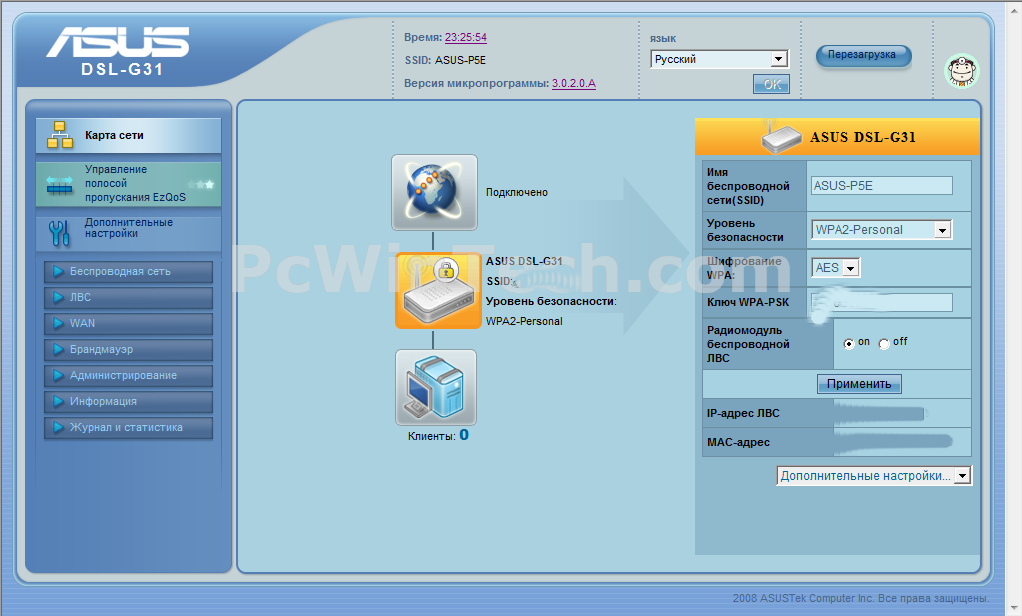Click the ASUS logo in header
This screenshot has height=616, width=1022.
[x=118, y=42]
